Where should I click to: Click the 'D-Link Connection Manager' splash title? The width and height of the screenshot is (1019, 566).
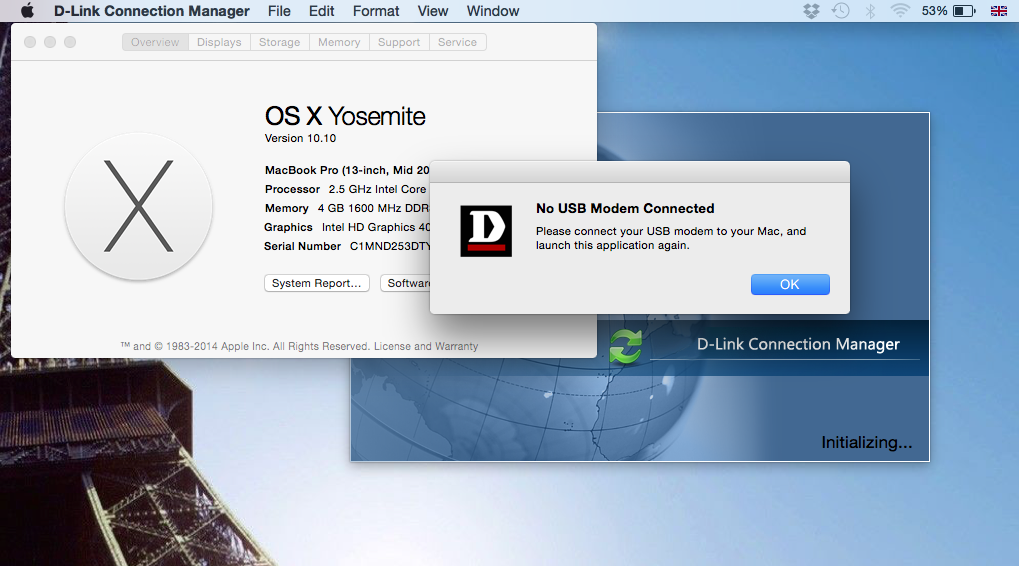point(798,344)
